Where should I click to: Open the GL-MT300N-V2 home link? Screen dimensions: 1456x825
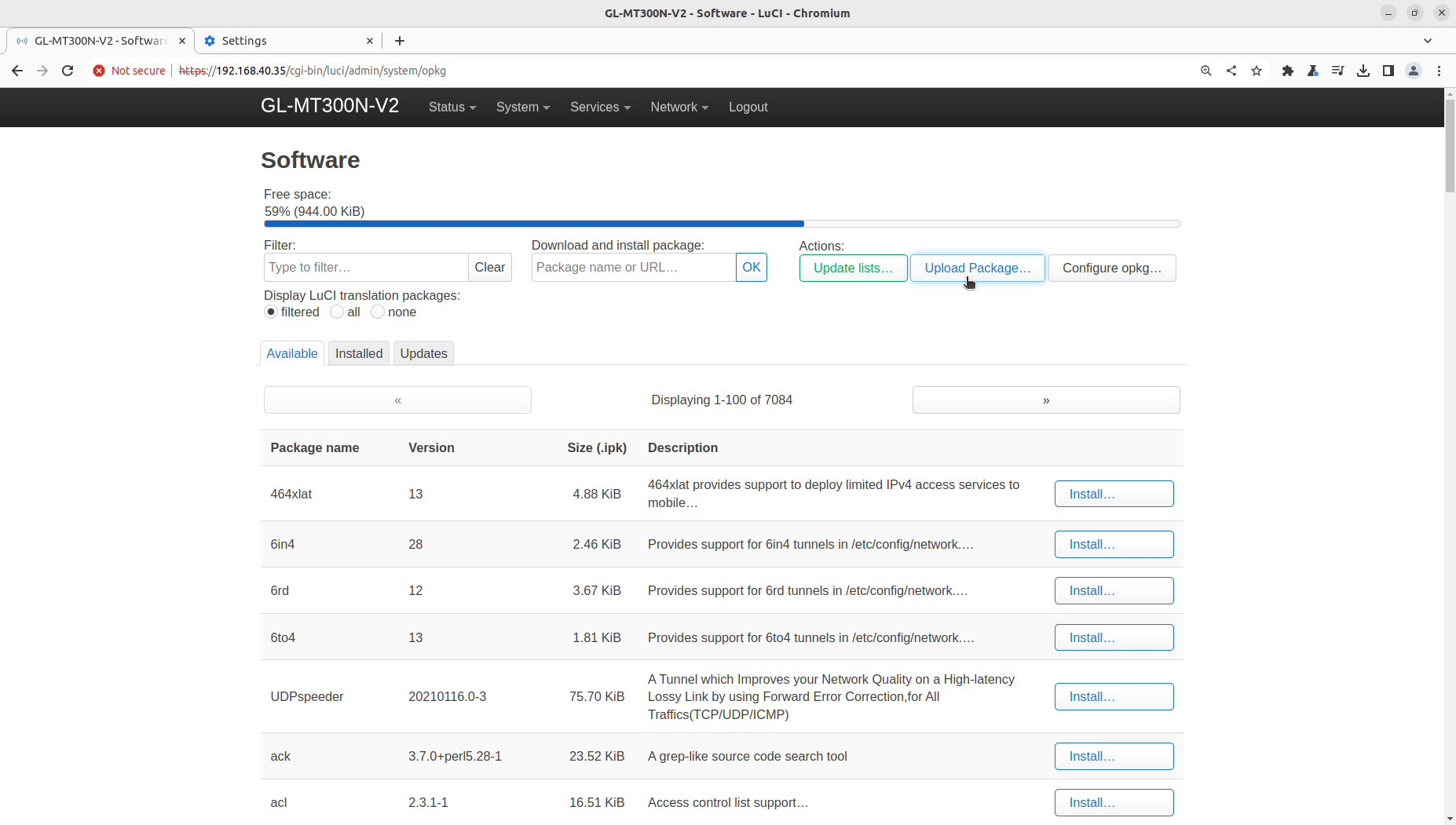pyautogui.click(x=330, y=106)
